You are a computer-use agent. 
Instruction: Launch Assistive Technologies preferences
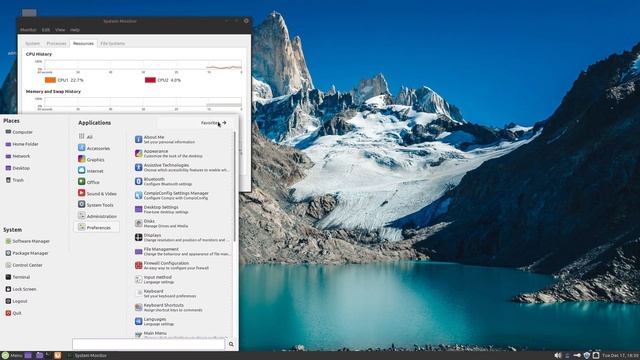click(x=182, y=167)
